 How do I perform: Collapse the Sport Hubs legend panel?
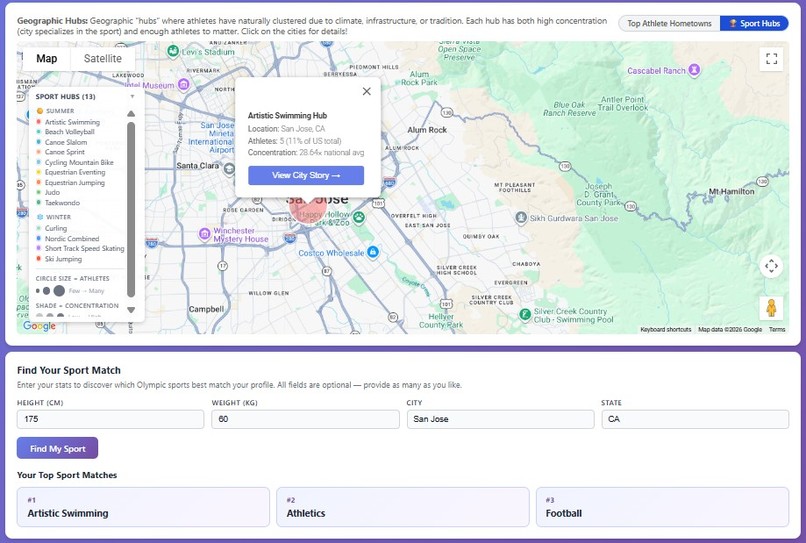click(x=133, y=97)
